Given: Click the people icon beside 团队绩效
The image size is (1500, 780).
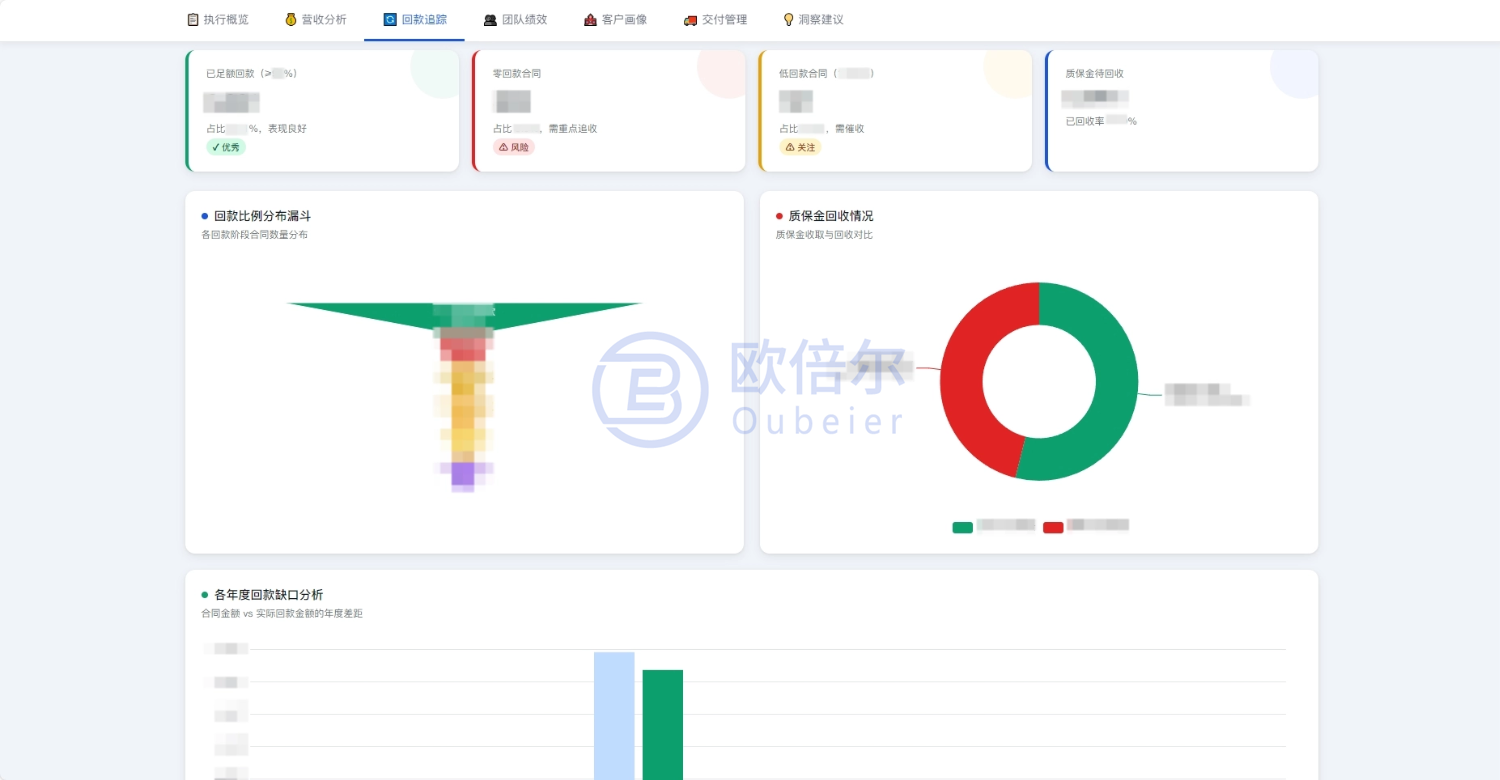Looking at the screenshot, I should pyautogui.click(x=490, y=19).
